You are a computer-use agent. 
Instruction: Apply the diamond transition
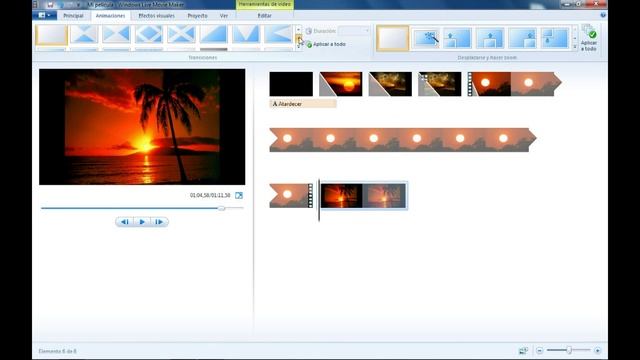coord(149,34)
